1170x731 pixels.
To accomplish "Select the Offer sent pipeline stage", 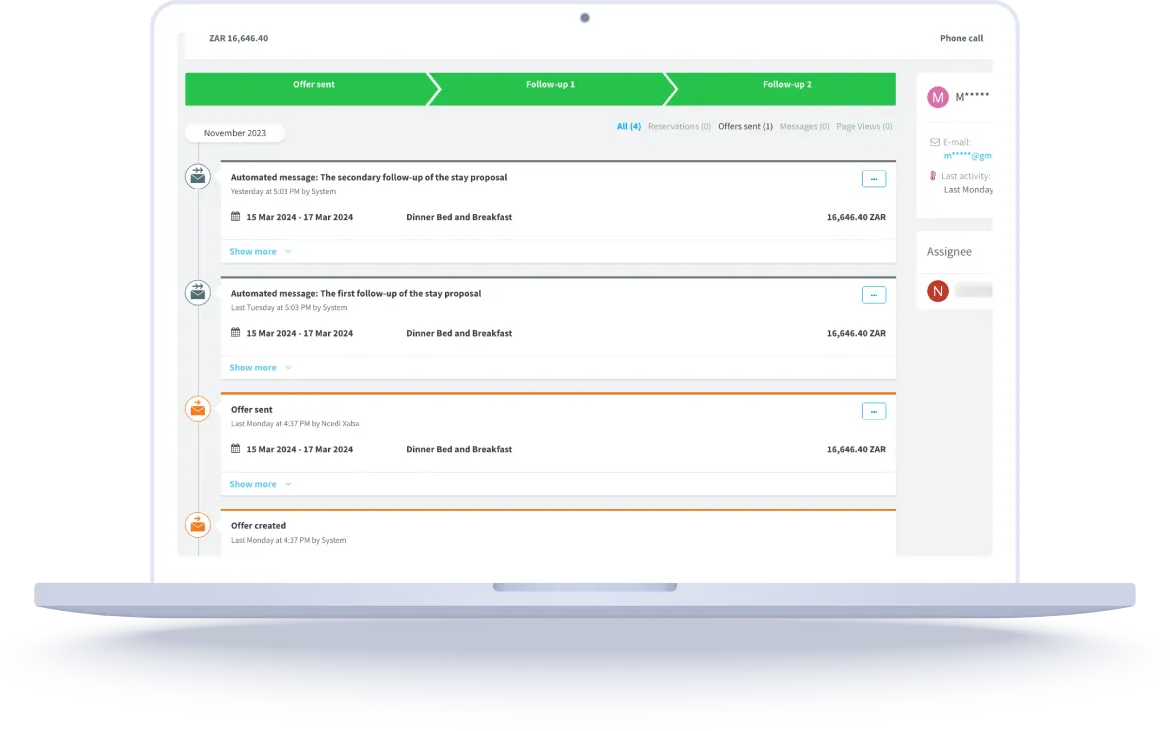I will pos(312,89).
